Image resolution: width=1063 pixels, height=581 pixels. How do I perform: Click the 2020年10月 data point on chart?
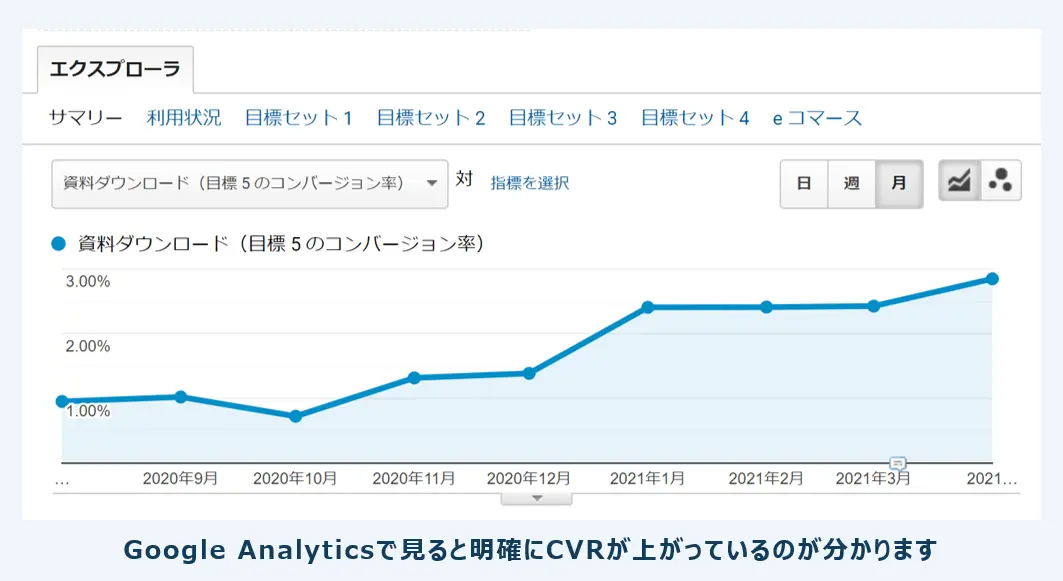pos(295,416)
